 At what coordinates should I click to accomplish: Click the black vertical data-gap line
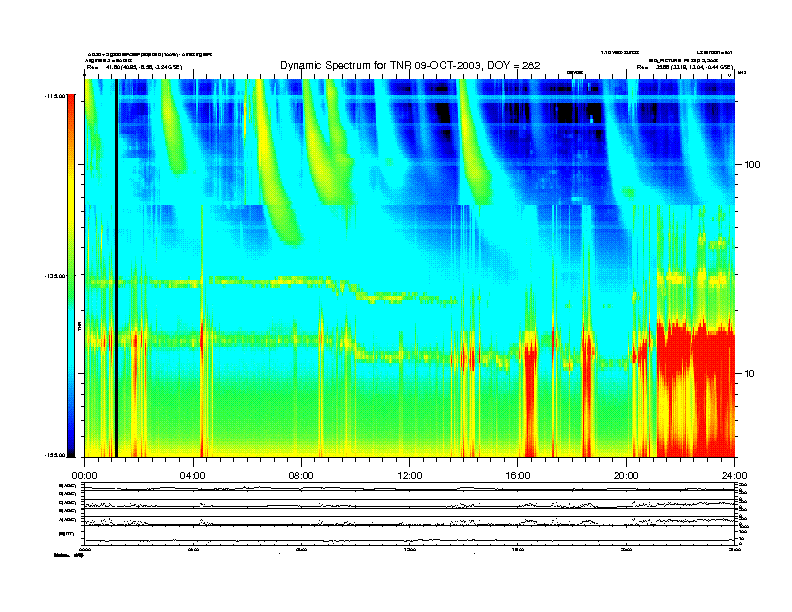coord(116,268)
